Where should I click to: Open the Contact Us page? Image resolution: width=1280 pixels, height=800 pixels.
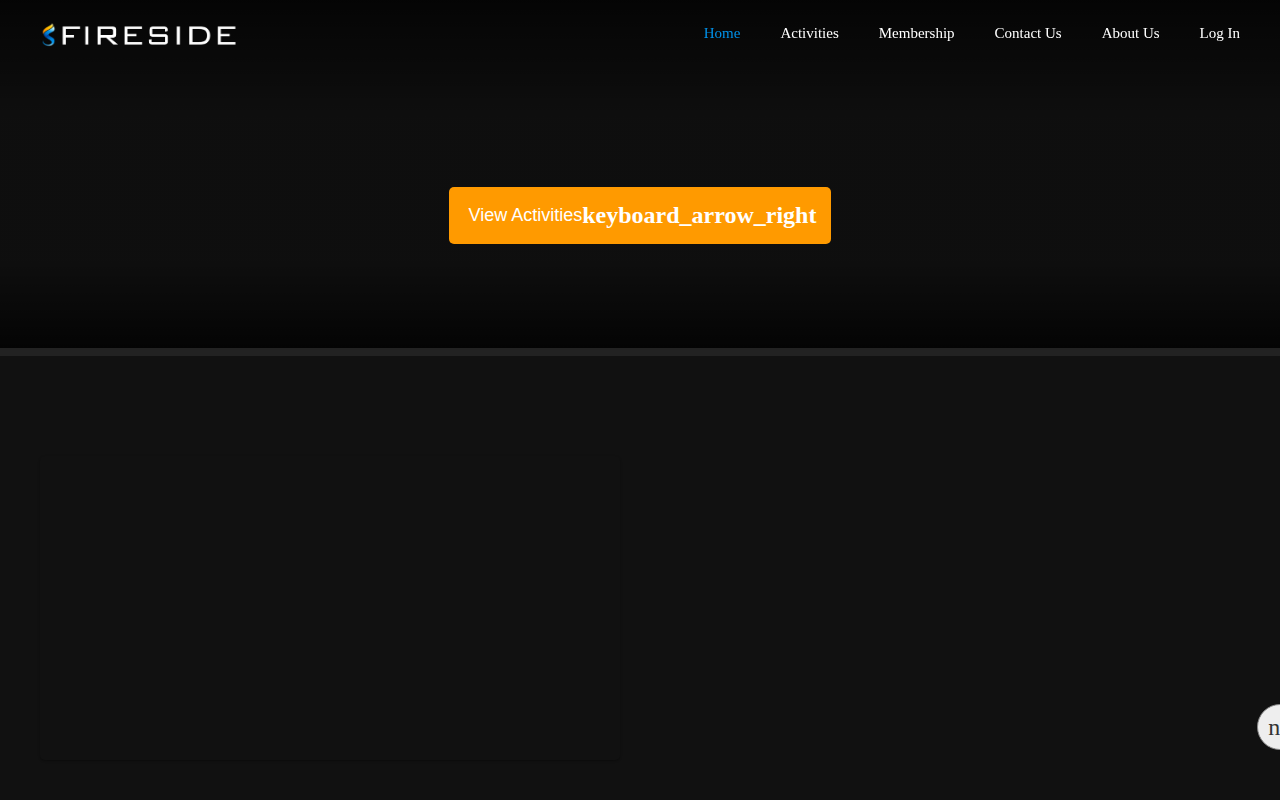tap(1028, 33)
